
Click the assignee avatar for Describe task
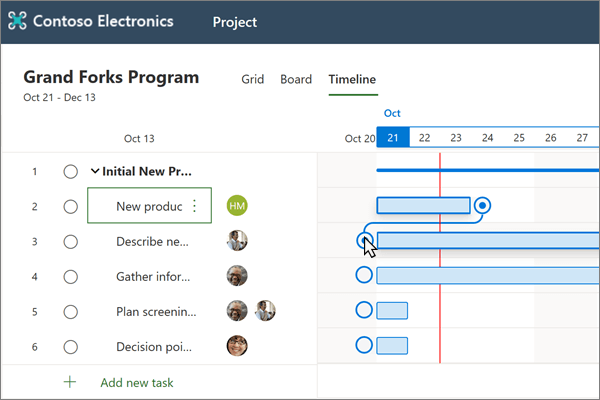(x=237, y=241)
